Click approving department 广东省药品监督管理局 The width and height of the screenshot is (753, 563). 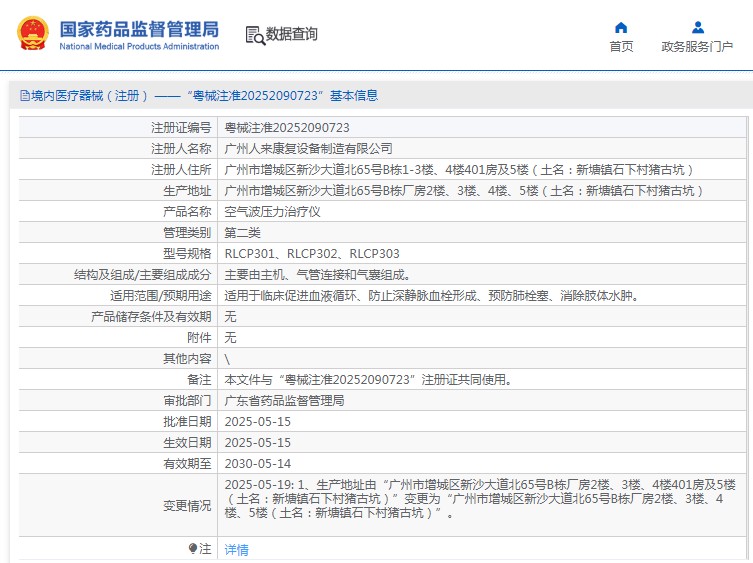(284, 400)
